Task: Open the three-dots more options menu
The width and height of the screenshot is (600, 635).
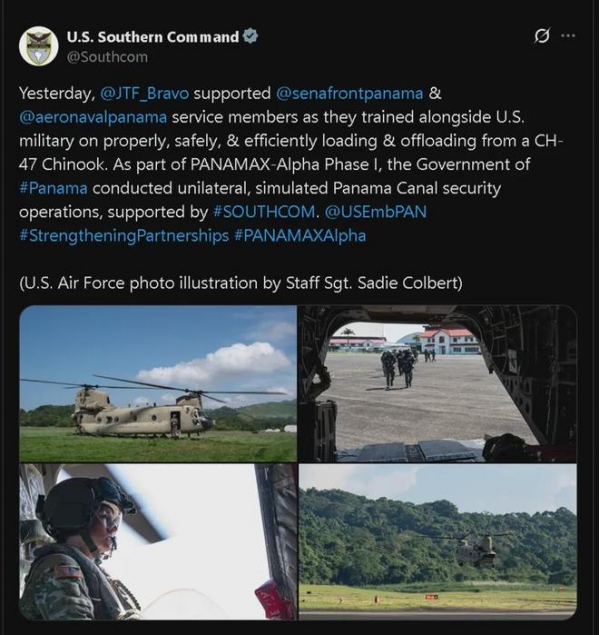Action: pos(568,36)
